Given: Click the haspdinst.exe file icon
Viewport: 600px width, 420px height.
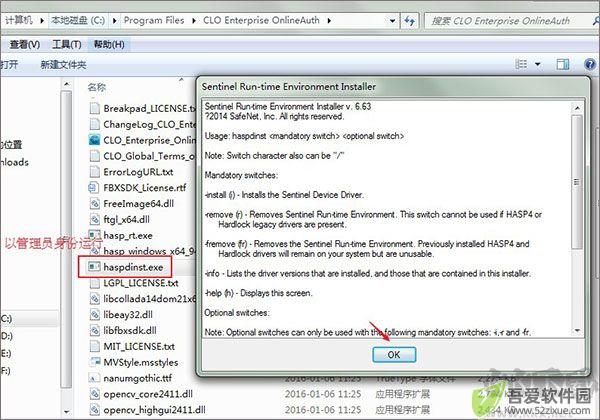Looking at the screenshot, I should [x=94, y=267].
